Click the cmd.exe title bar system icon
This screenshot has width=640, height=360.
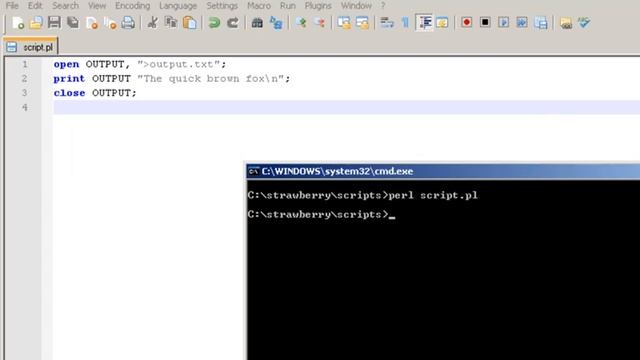[x=253, y=171]
